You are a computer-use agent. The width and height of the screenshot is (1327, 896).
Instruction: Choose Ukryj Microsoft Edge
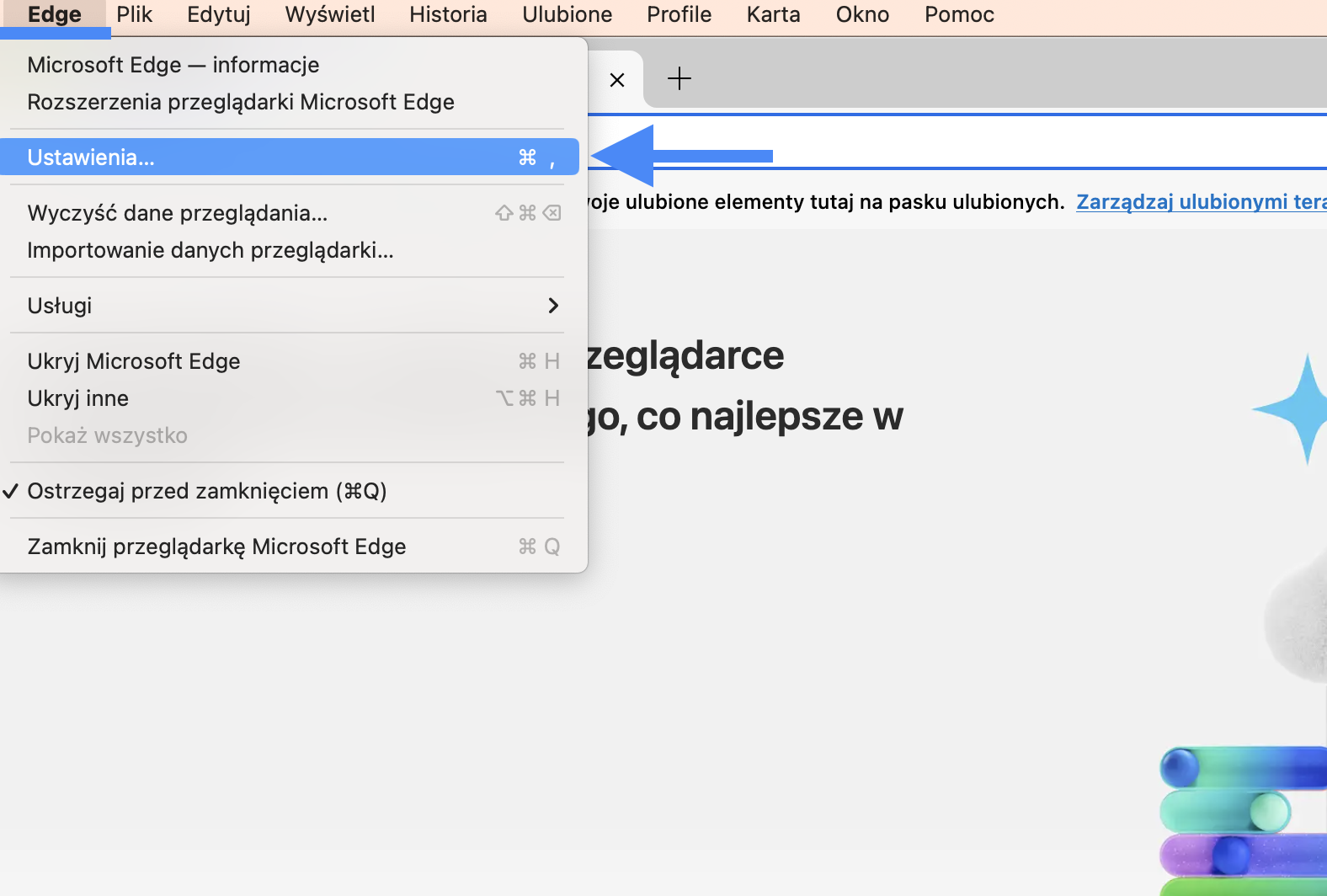(x=290, y=361)
